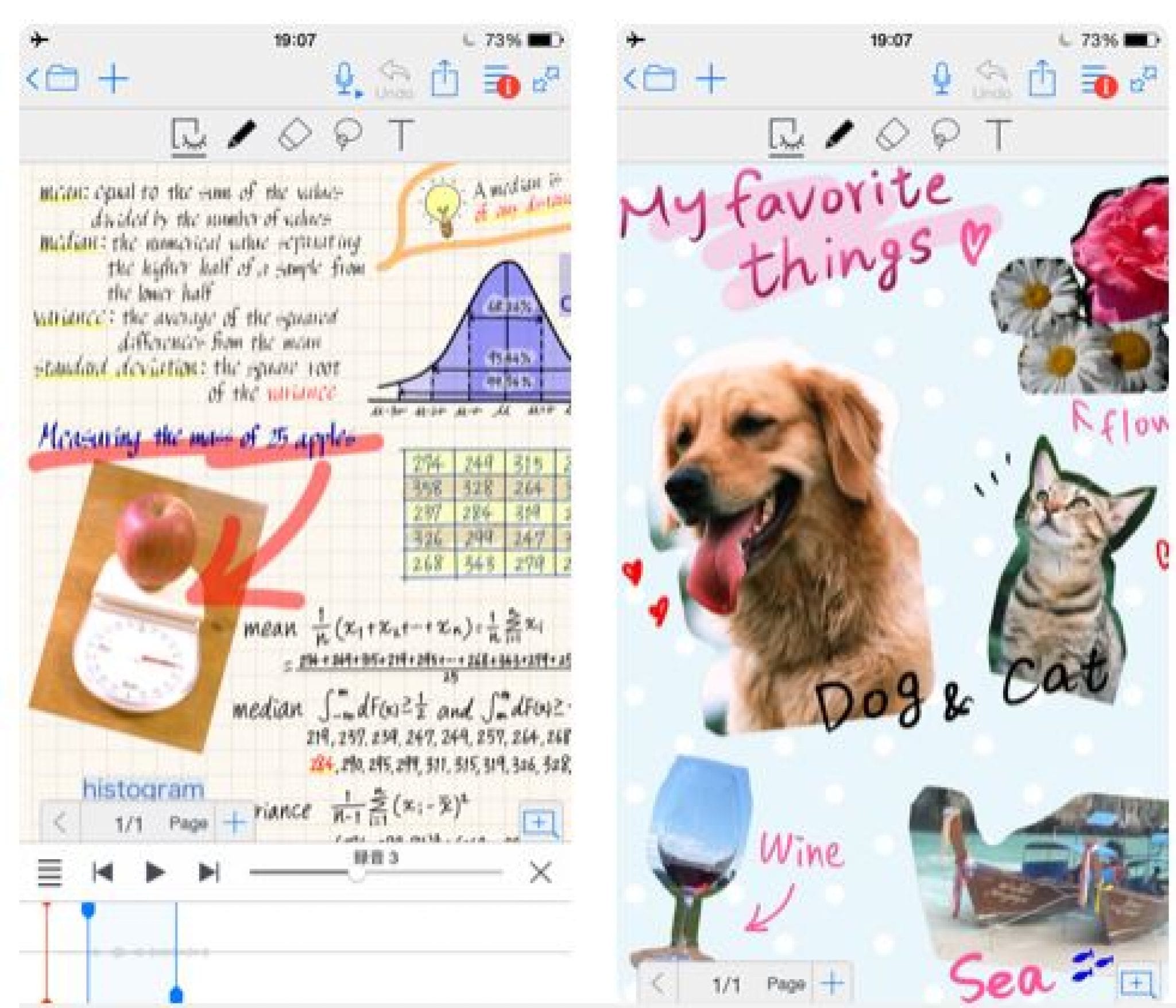Add a new page with the plus button
This screenshot has width=1176, height=1008.
click(235, 821)
